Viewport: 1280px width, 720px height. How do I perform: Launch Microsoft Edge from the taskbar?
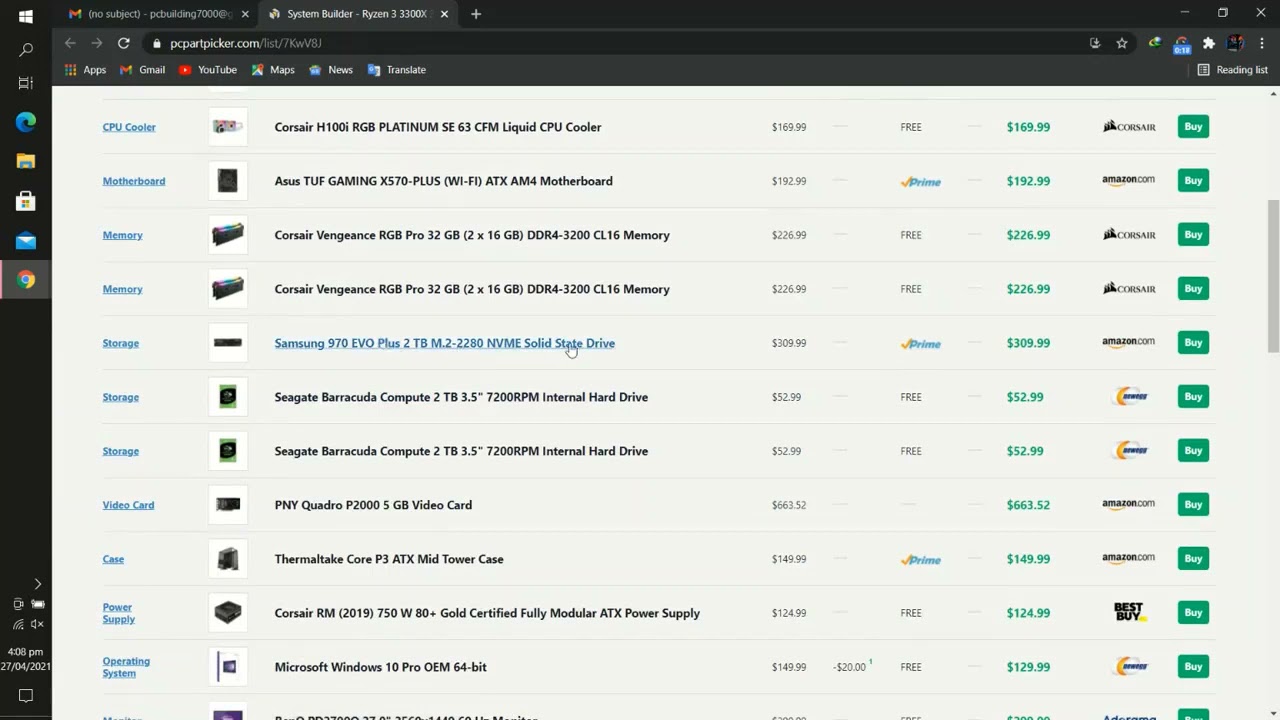click(x=26, y=122)
